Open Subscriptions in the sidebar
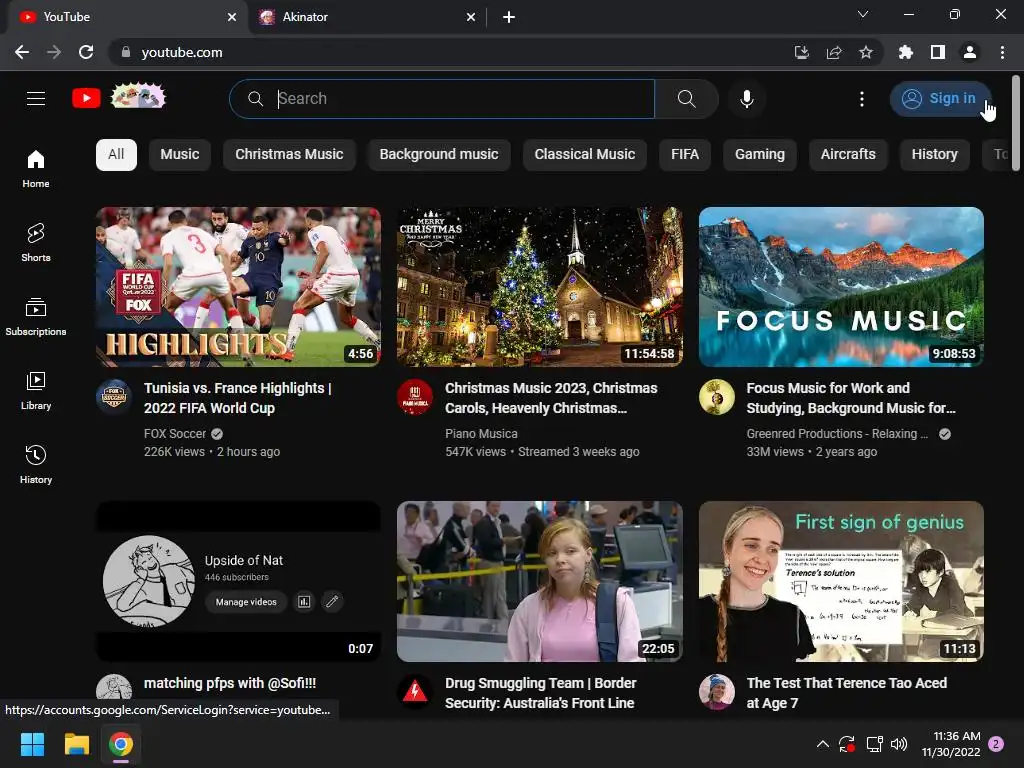Screen dimensions: 1024x768 (36, 316)
